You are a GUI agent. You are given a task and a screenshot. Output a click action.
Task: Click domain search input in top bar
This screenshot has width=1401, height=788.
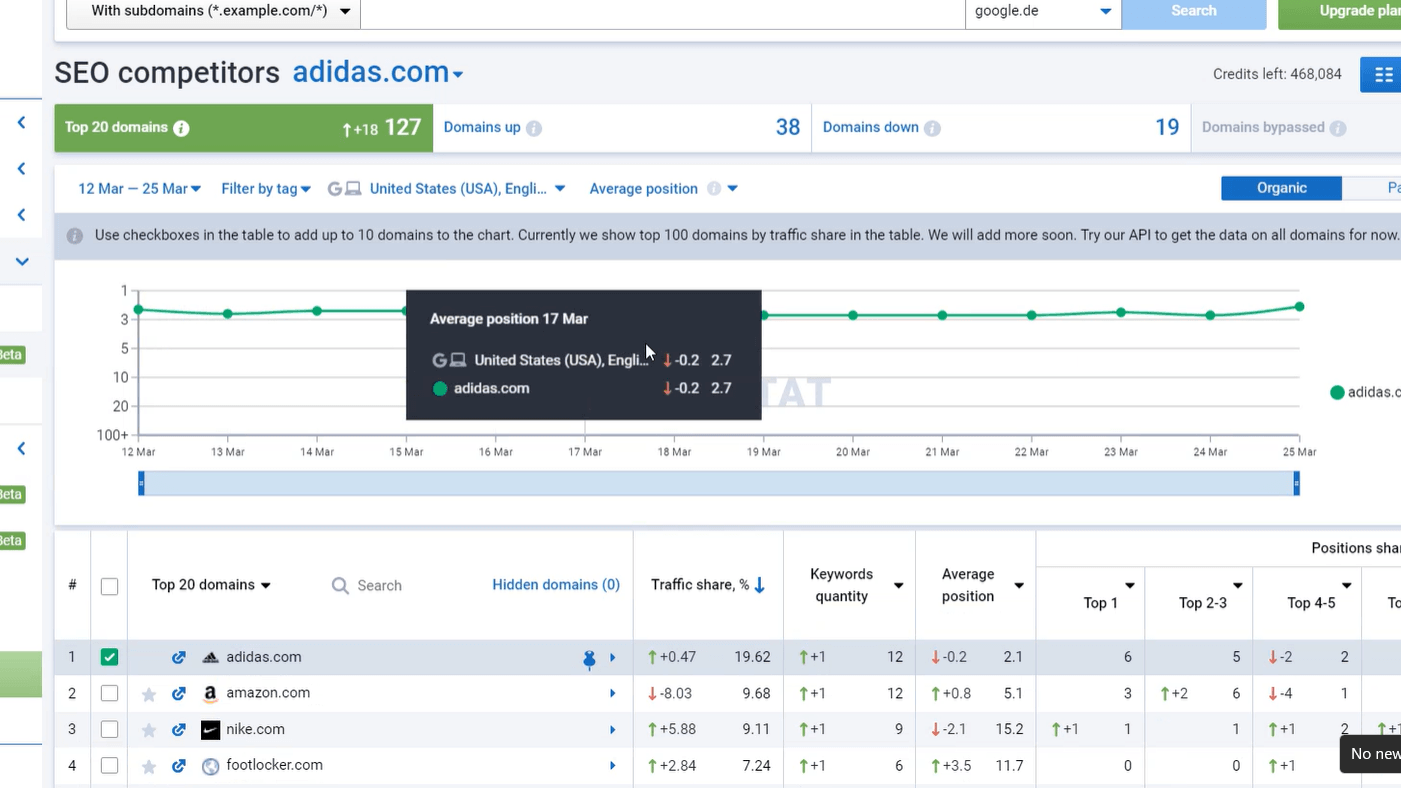point(663,12)
